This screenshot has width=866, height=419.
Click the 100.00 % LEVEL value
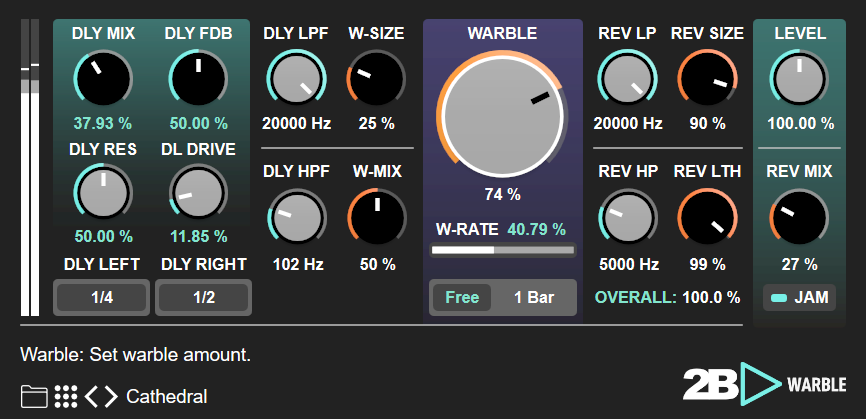pyautogui.click(x=800, y=123)
